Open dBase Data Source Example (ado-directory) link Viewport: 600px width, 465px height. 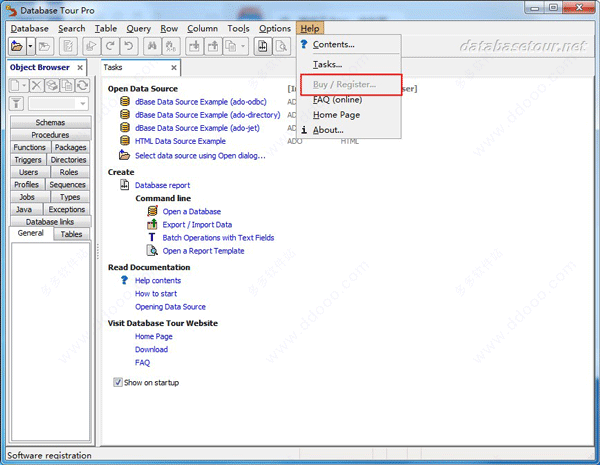(207, 115)
